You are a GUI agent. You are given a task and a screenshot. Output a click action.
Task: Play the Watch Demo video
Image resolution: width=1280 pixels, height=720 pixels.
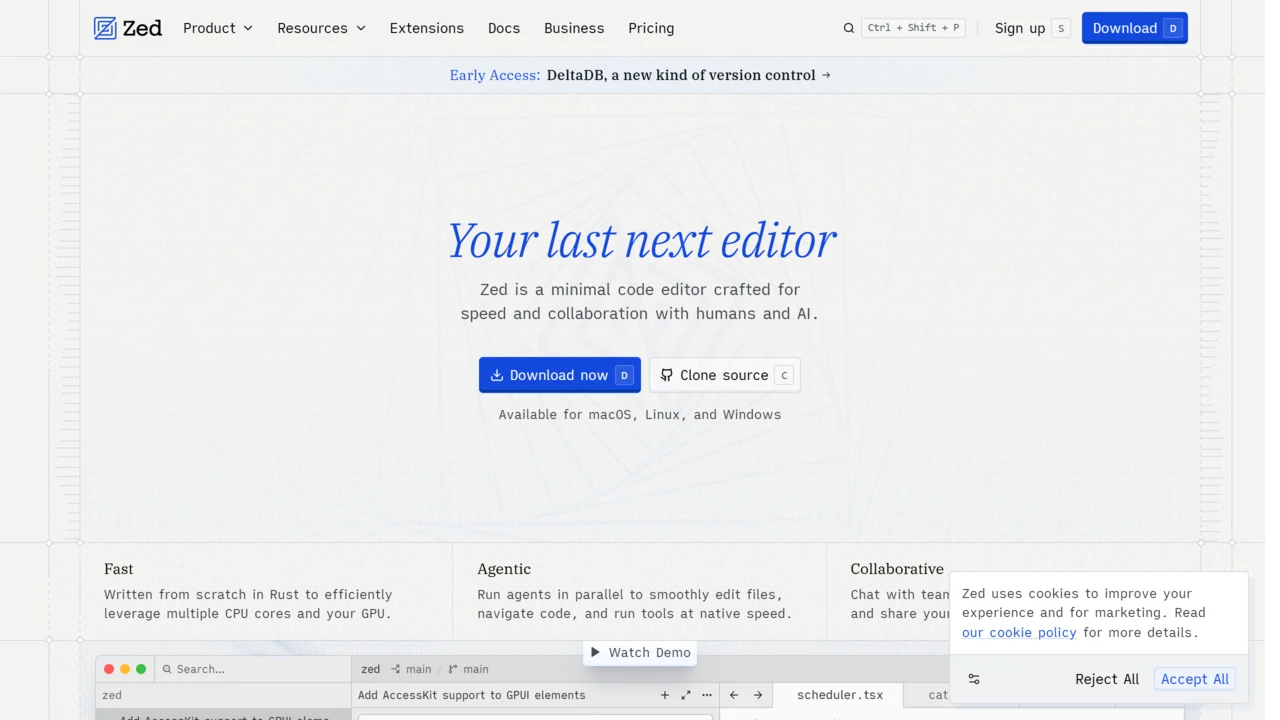pyautogui.click(x=640, y=652)
